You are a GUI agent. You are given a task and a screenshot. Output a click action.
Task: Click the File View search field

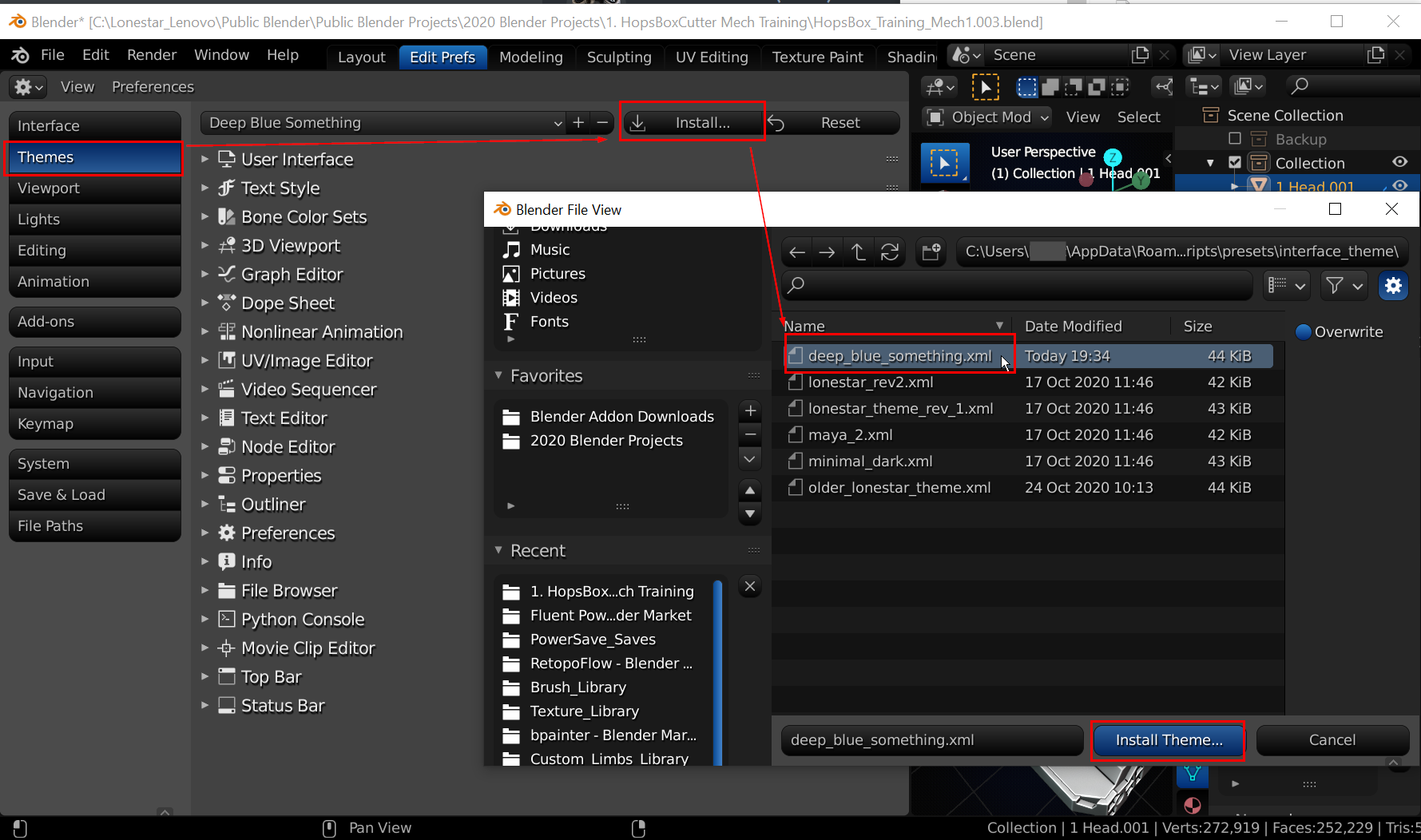[x=1016, y=285]
